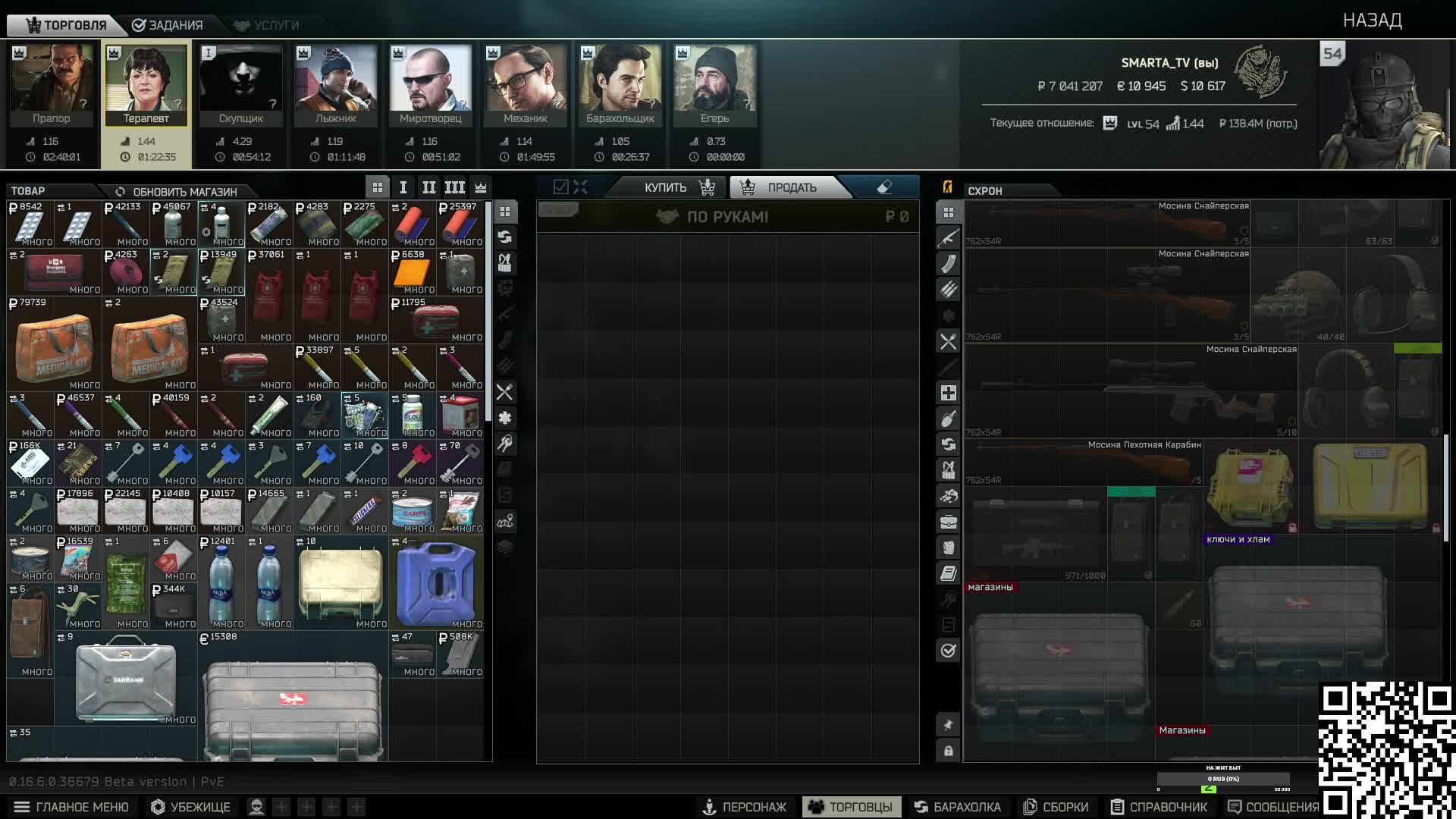Click ОБНОВИТЬ МАГАЗИН refresh button
This screenshot has width=1456, height=819.
click(x=176, y=191)
